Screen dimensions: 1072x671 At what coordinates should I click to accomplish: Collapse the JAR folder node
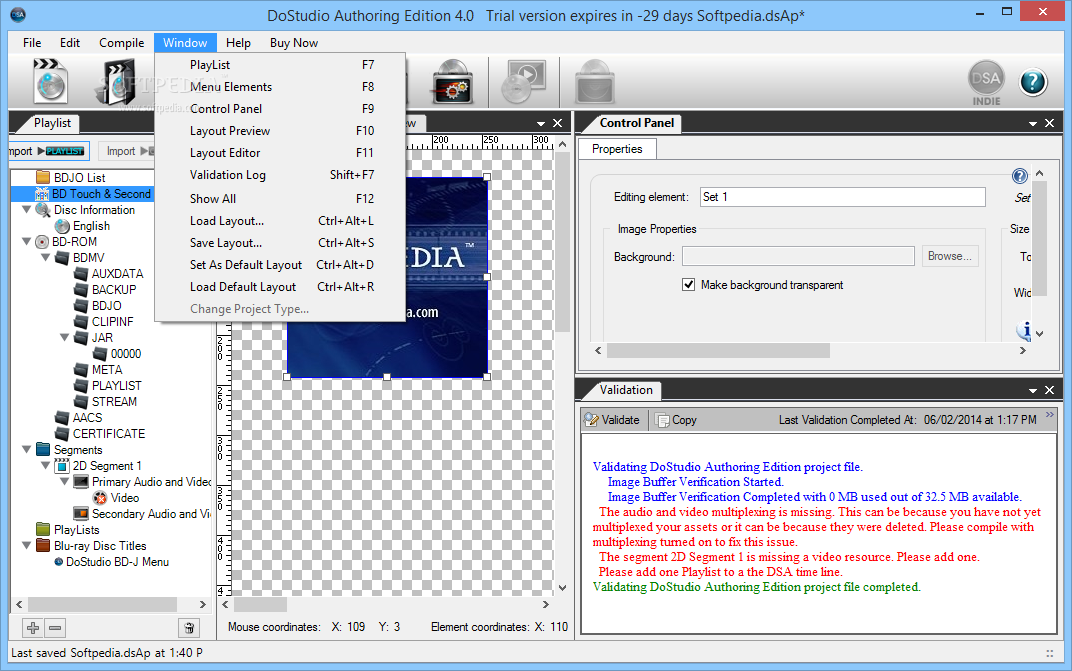(x=64, y=338)
